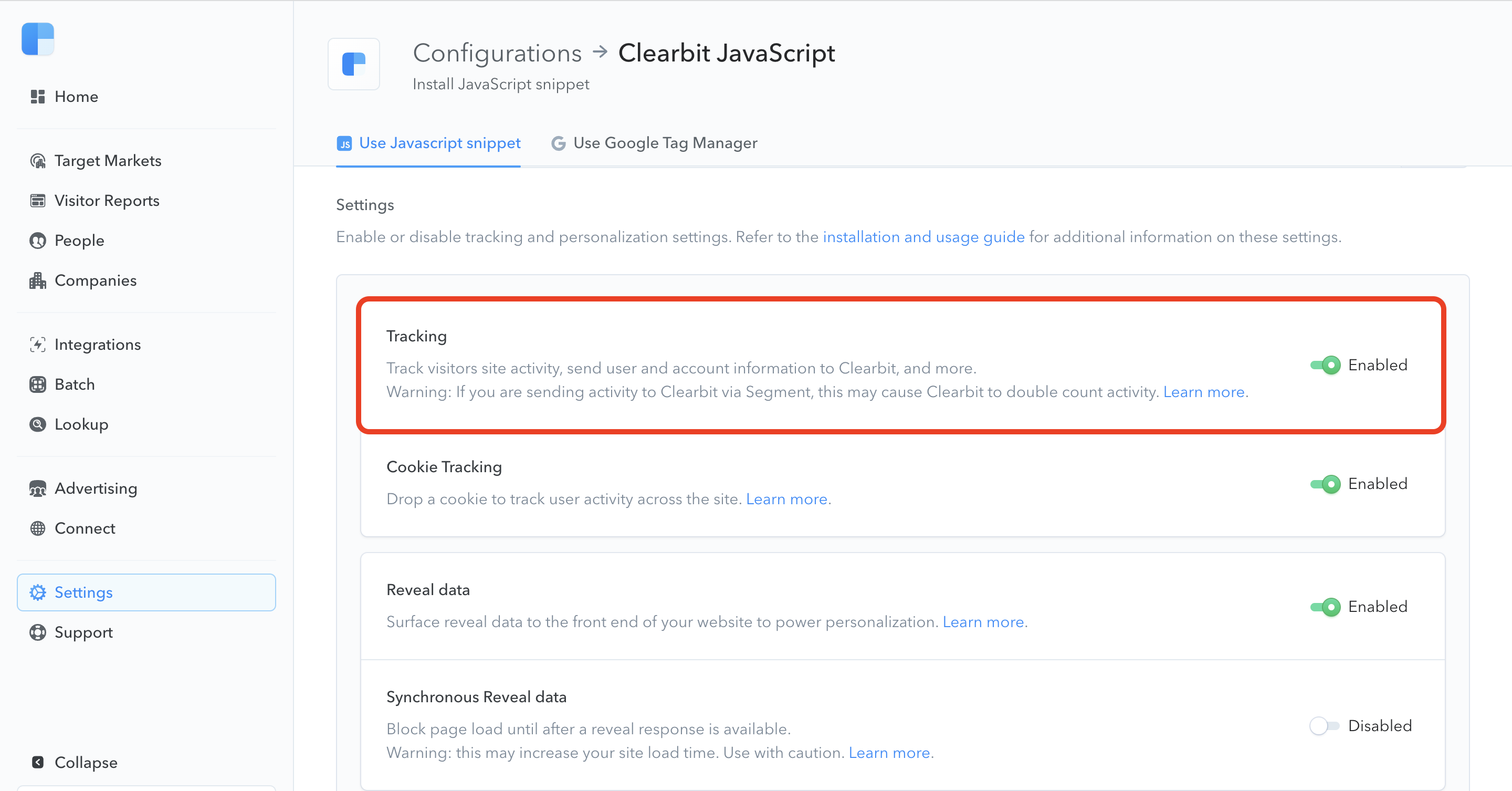Switch to Use Javascript snippet tab
The image size is (1512, 791).
click(x=428, y=143)
